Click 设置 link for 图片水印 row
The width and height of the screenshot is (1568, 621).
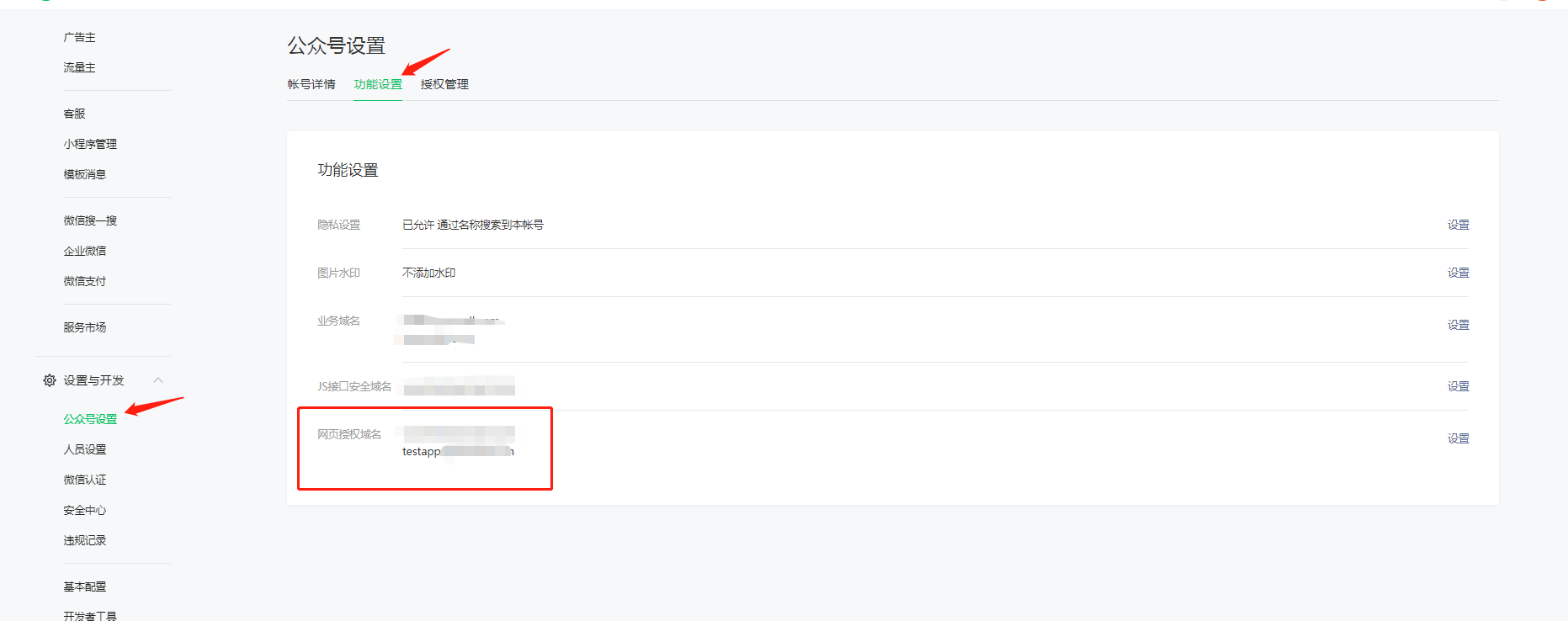coord(1459,273)
